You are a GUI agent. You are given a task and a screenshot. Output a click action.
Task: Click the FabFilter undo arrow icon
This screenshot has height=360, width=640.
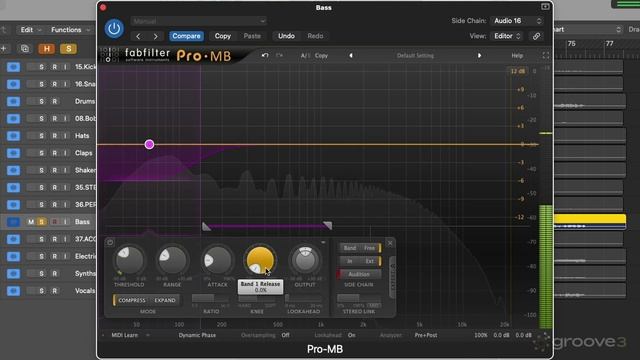point(265,55)
